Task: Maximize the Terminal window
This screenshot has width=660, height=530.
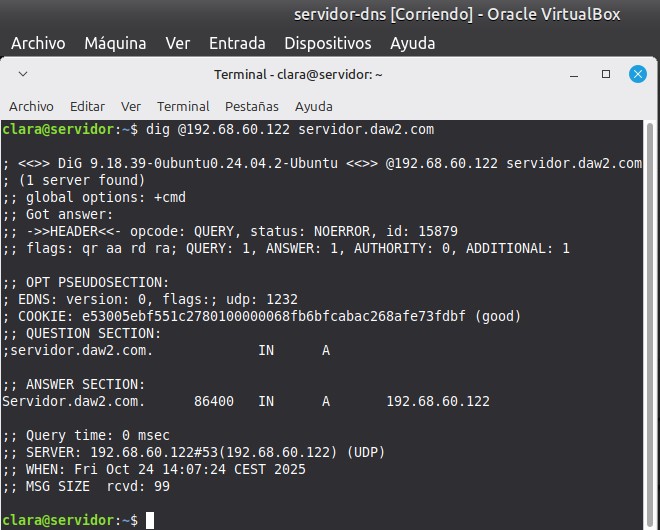Action: (606, 74)
